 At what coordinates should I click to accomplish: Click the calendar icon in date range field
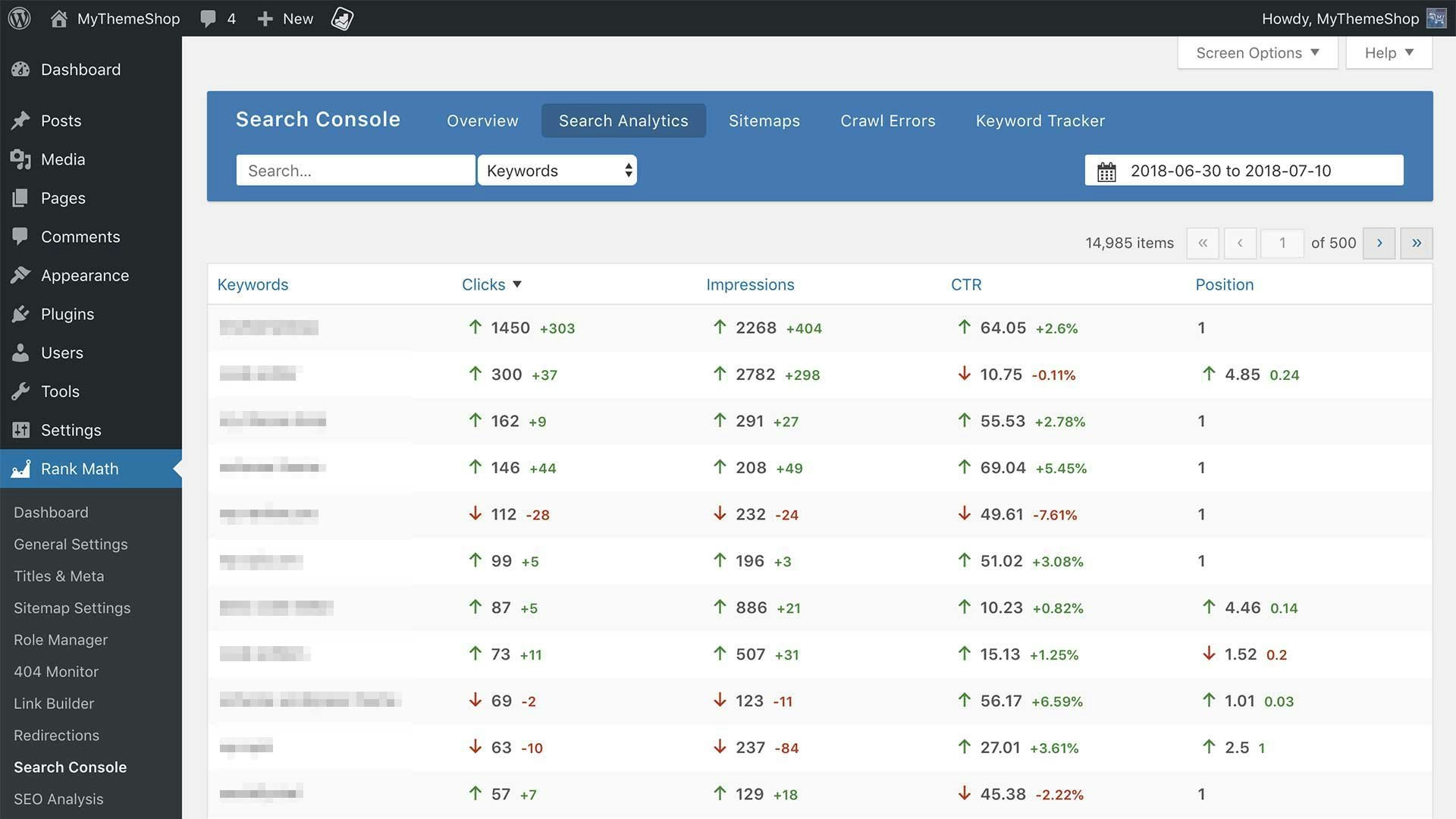click(x=1106, y=171)
